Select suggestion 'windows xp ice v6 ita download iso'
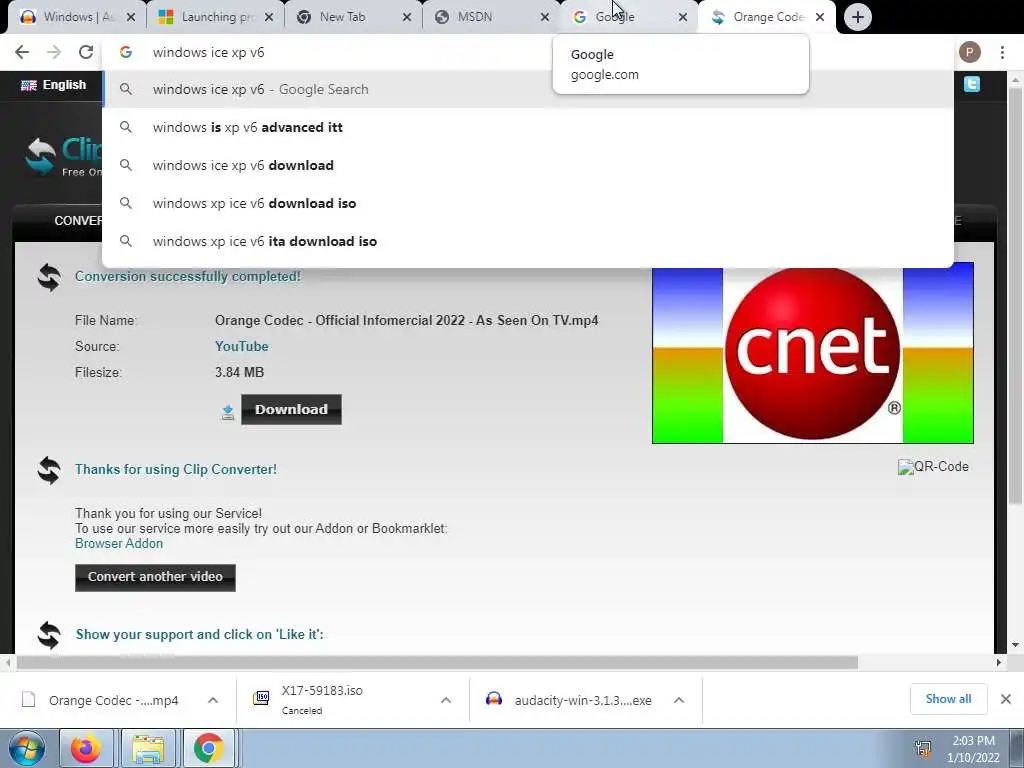The image size is (1024, 768). [x=528, y=241]
